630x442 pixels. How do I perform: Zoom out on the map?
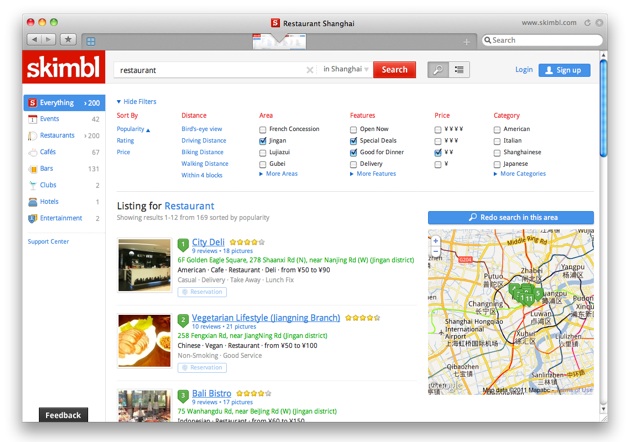(x=436, y=252)
